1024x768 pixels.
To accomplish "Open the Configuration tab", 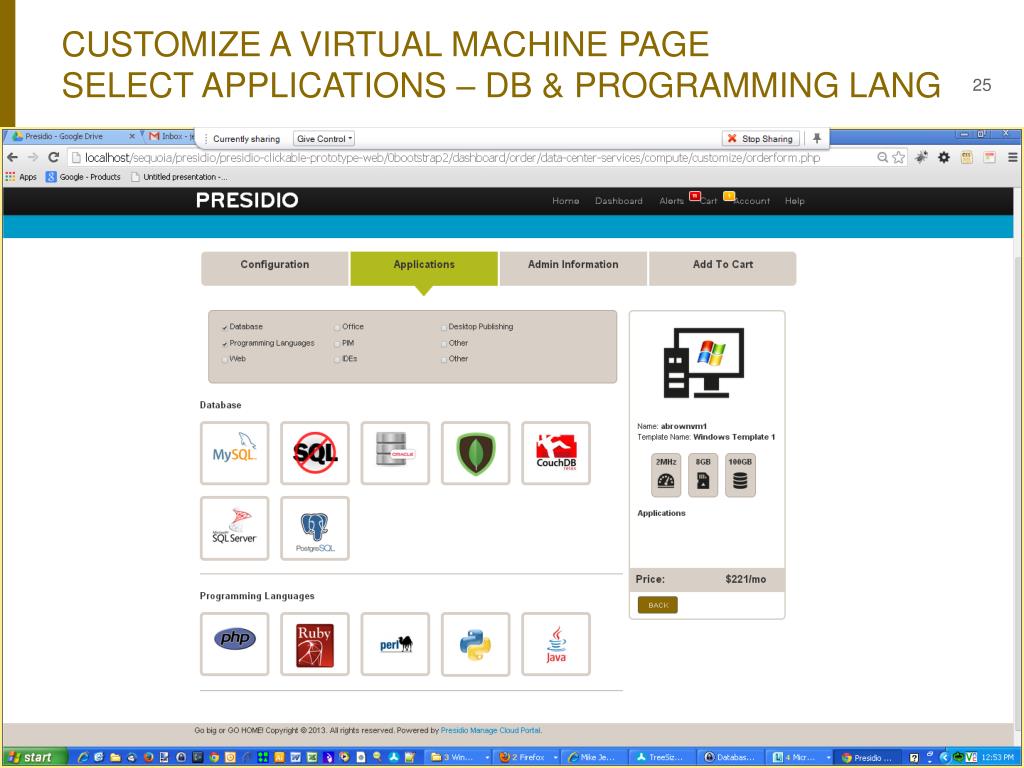I will (274, 268).
